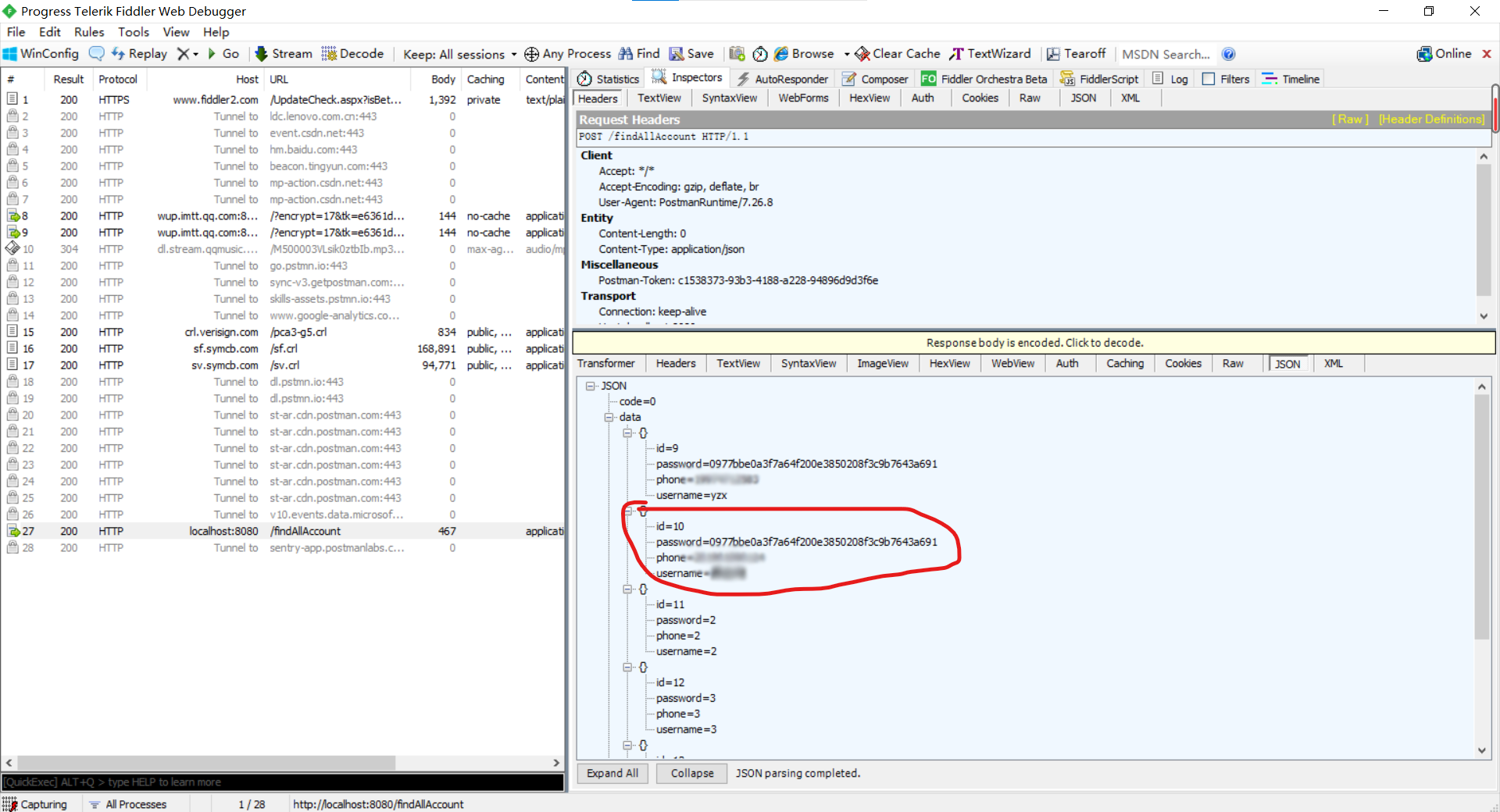
Task: Collapse the object containing id=12
Action: point(627,667)
